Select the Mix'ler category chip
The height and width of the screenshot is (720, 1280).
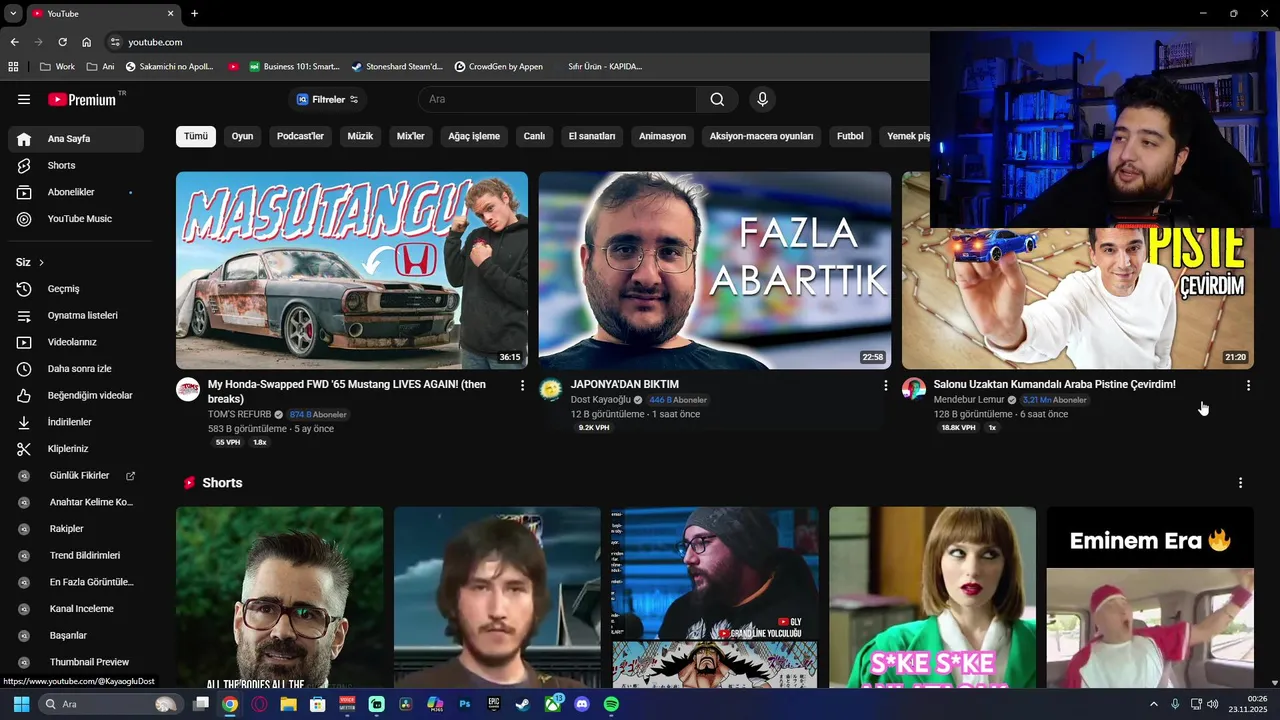[x=411, y=136]
